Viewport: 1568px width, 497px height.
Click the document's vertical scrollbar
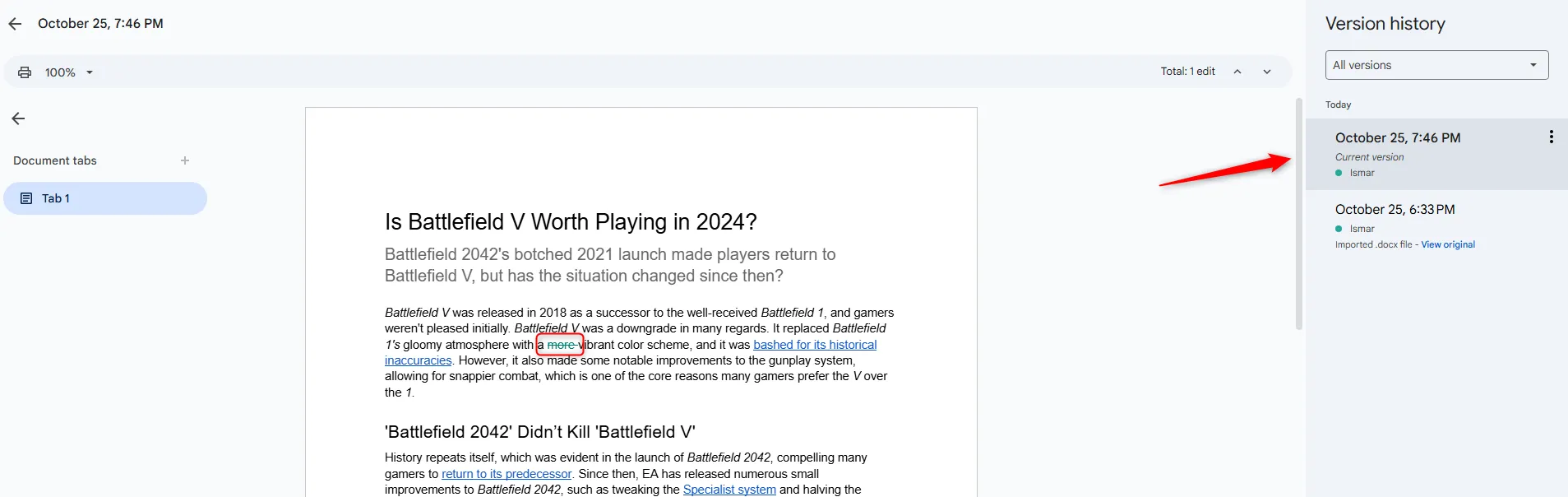(x=1299, y=214)
